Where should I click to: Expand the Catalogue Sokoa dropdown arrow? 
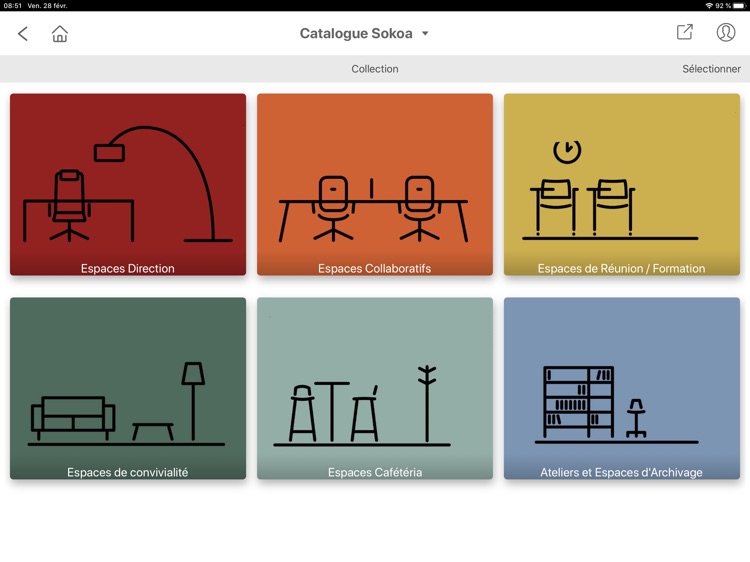pyautogui.click(x=425, y=33)
